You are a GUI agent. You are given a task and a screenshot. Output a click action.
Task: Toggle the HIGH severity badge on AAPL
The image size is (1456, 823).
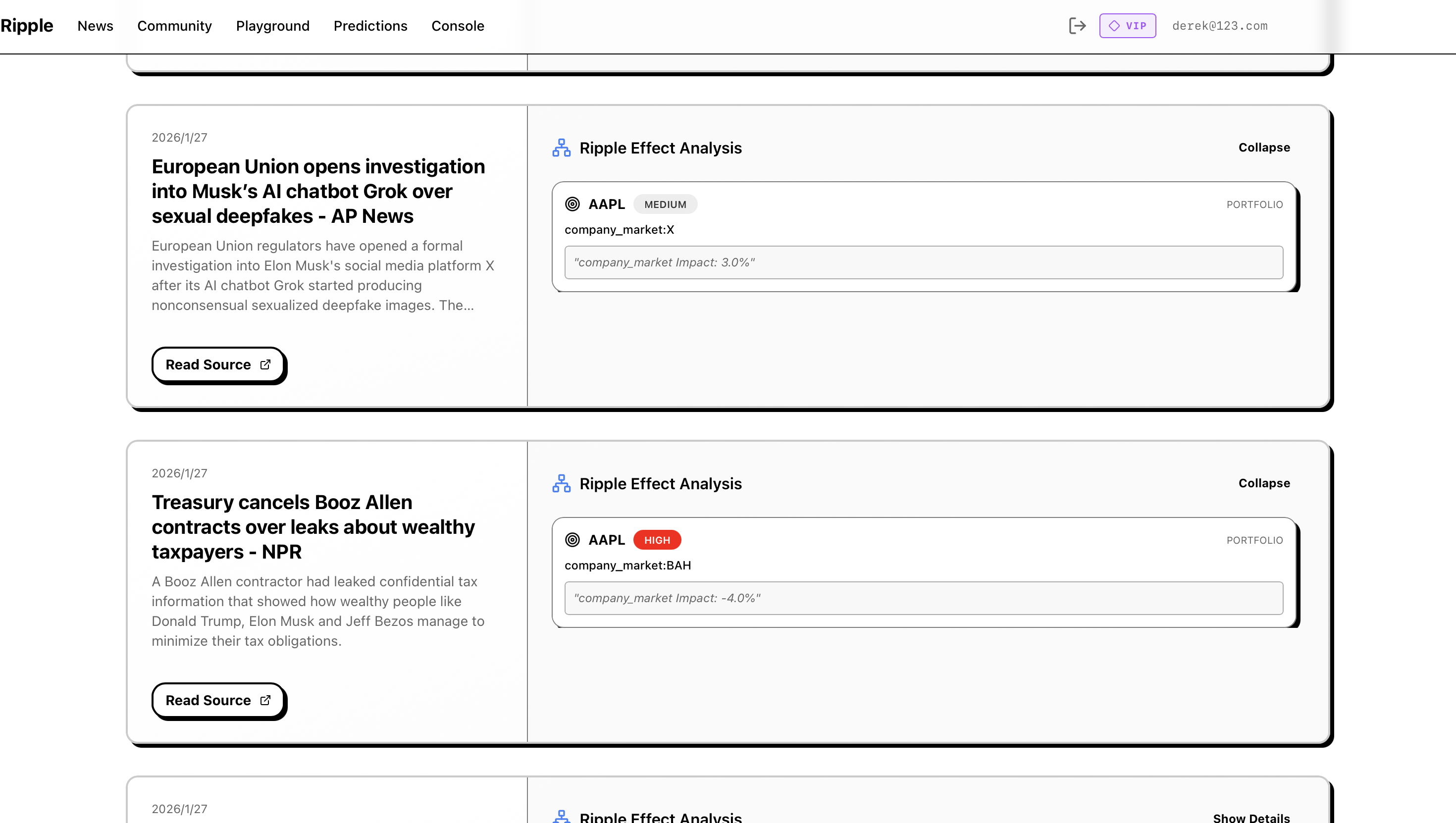[656, 540]
